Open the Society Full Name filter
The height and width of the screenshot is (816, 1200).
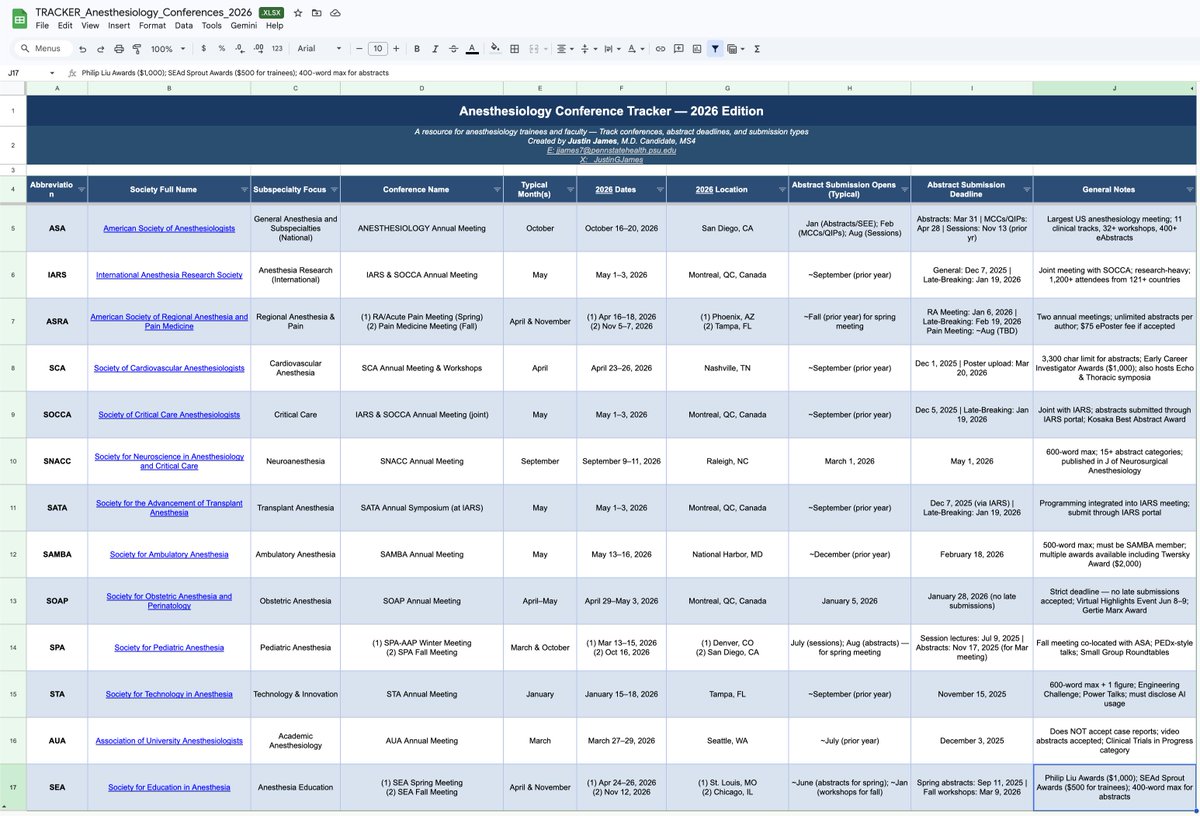tap(244, 189)
